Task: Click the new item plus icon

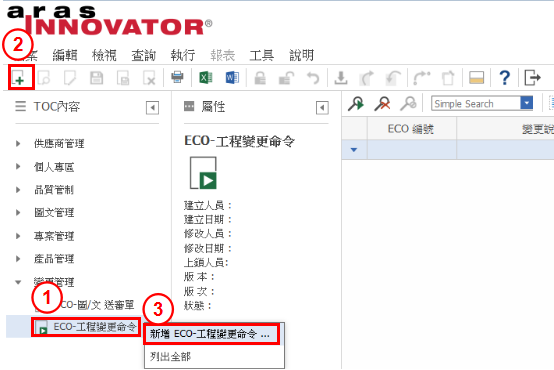Action: coord(19,78)
